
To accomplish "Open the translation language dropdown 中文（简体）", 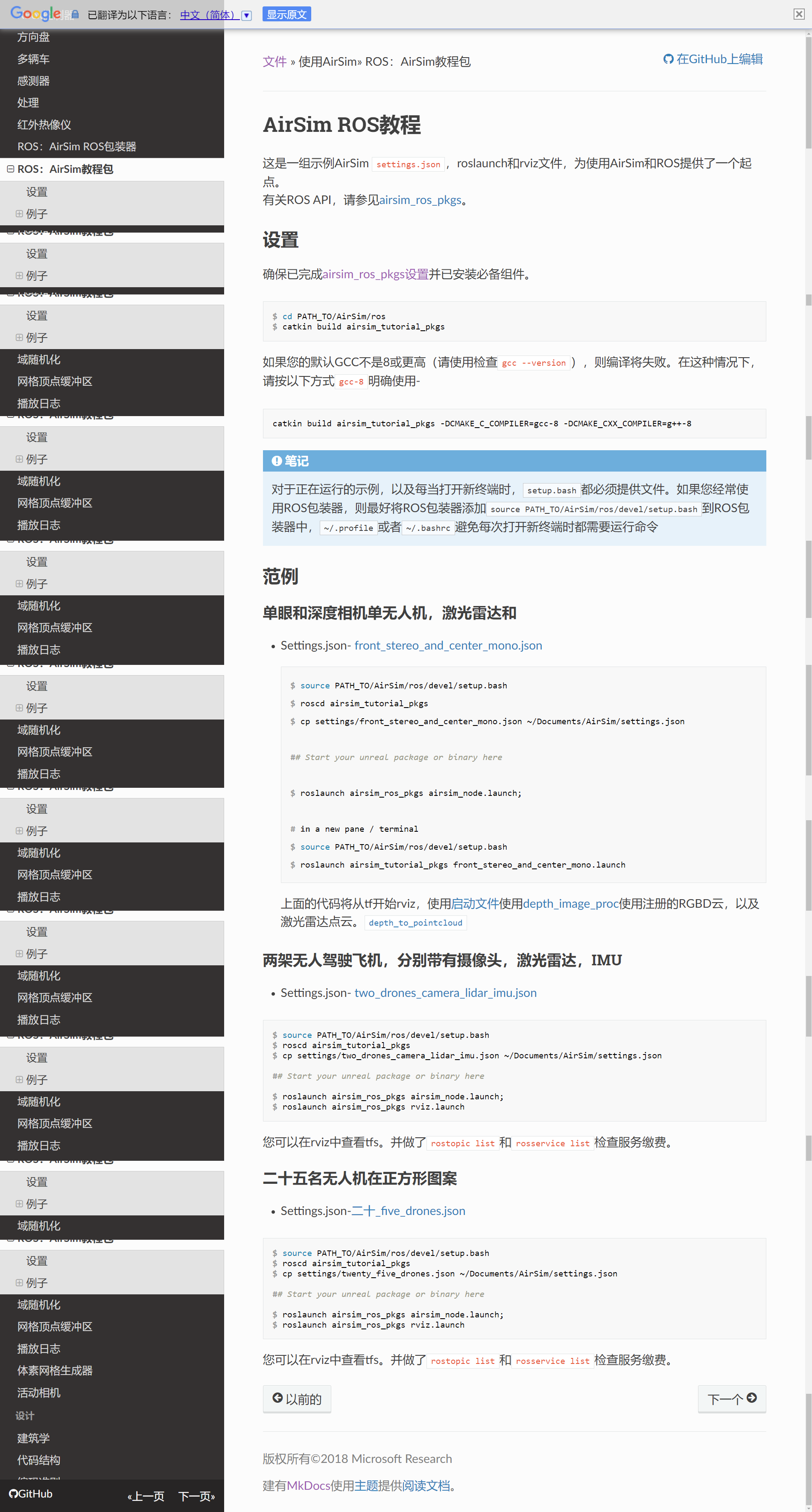I will coord(216,15).
